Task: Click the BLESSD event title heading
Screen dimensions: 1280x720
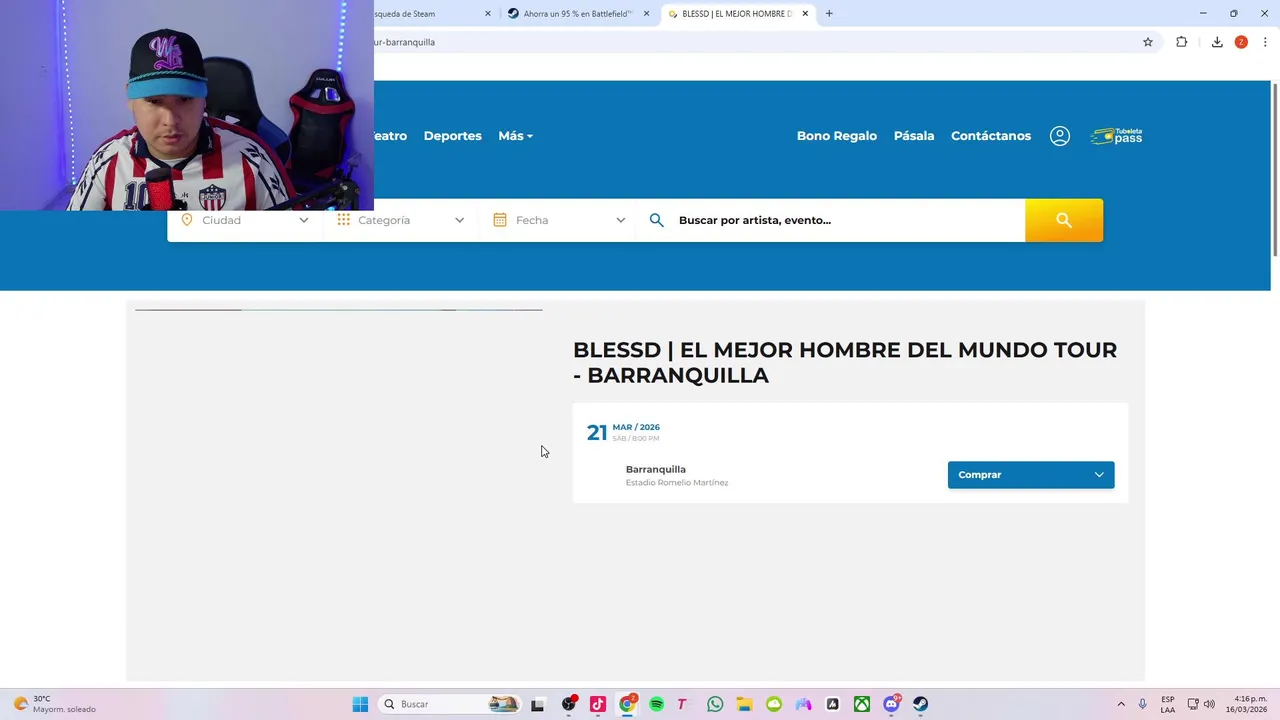Action: 845,362
